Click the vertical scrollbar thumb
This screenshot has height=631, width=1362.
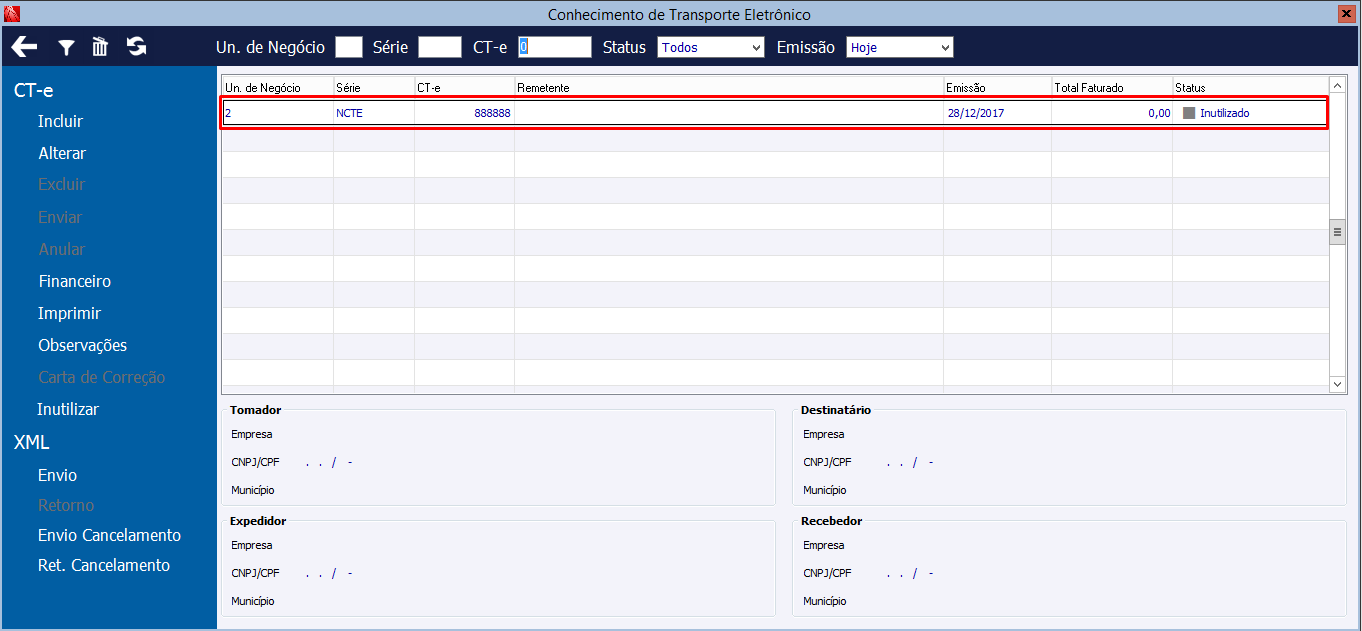click(1338, 232)
